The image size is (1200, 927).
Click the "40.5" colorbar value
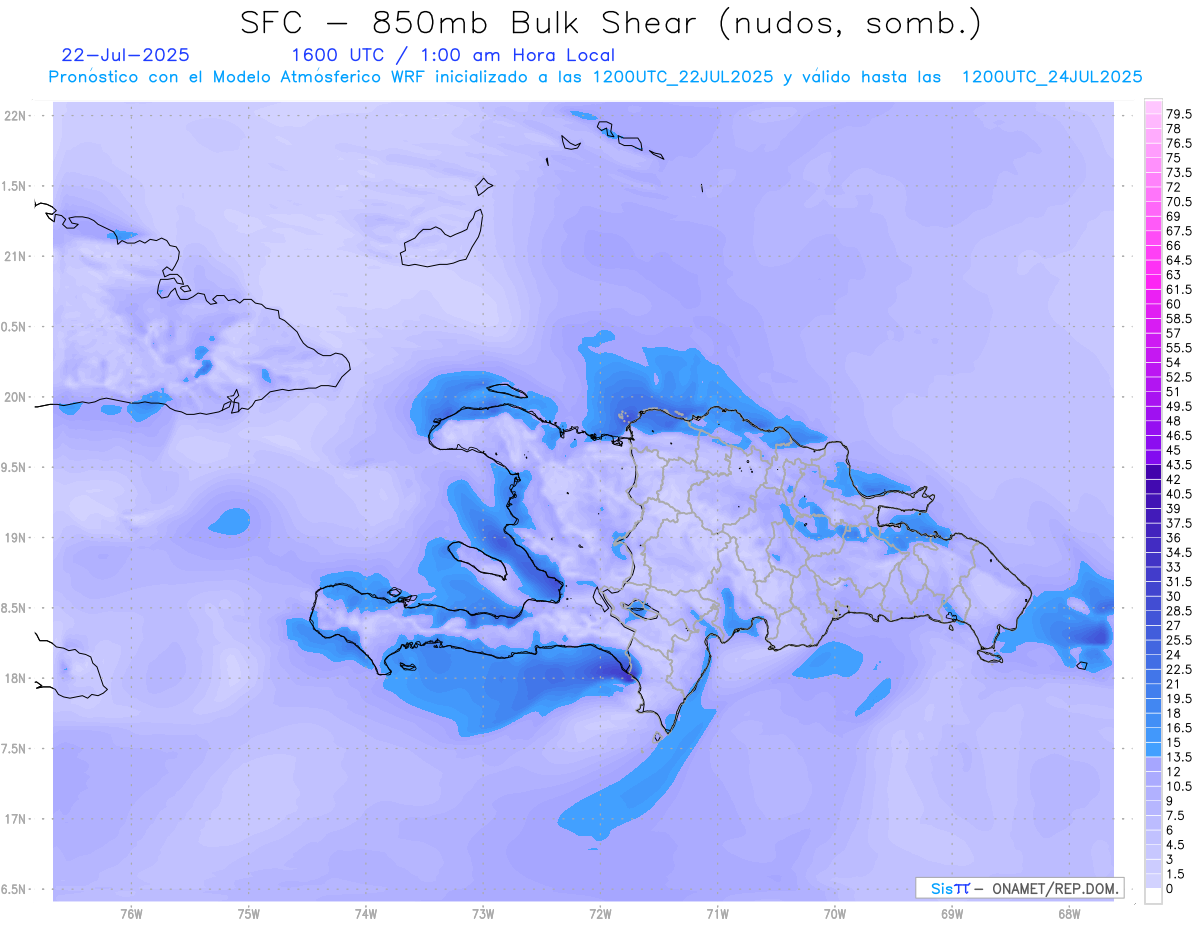[1180, 494]
